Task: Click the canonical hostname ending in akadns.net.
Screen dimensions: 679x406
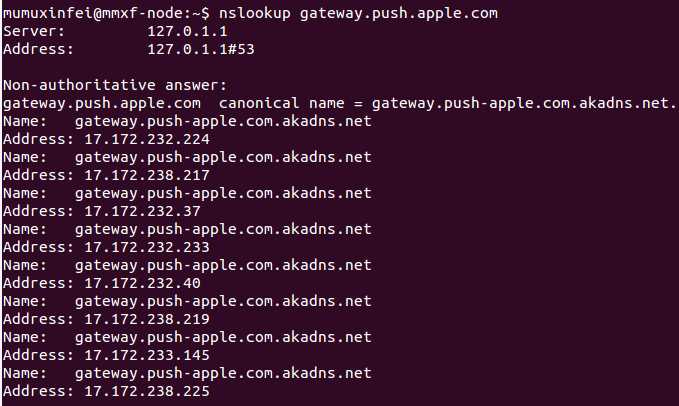Action: [x=523, y=103]
